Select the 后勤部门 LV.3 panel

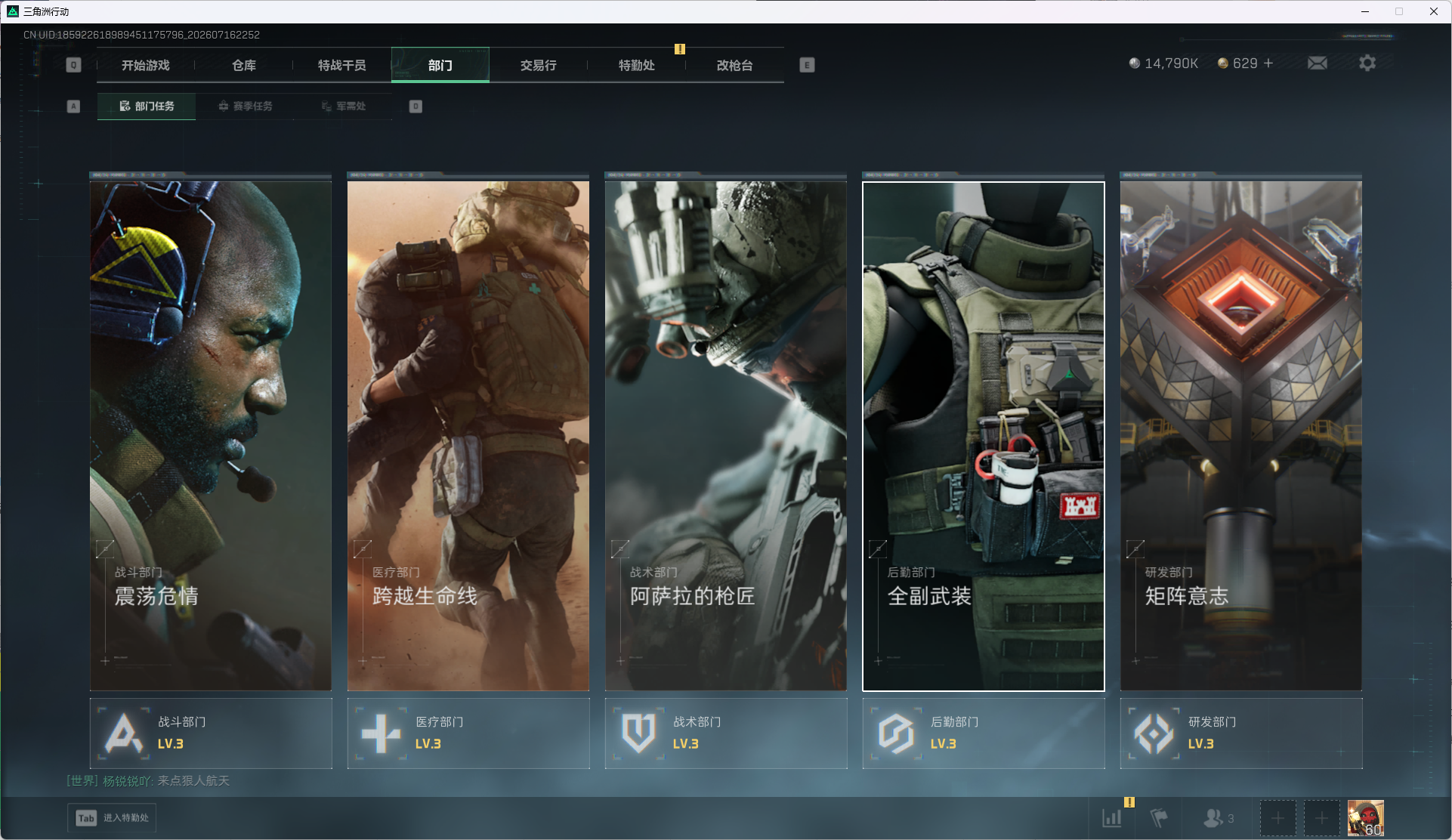point(984,733)
